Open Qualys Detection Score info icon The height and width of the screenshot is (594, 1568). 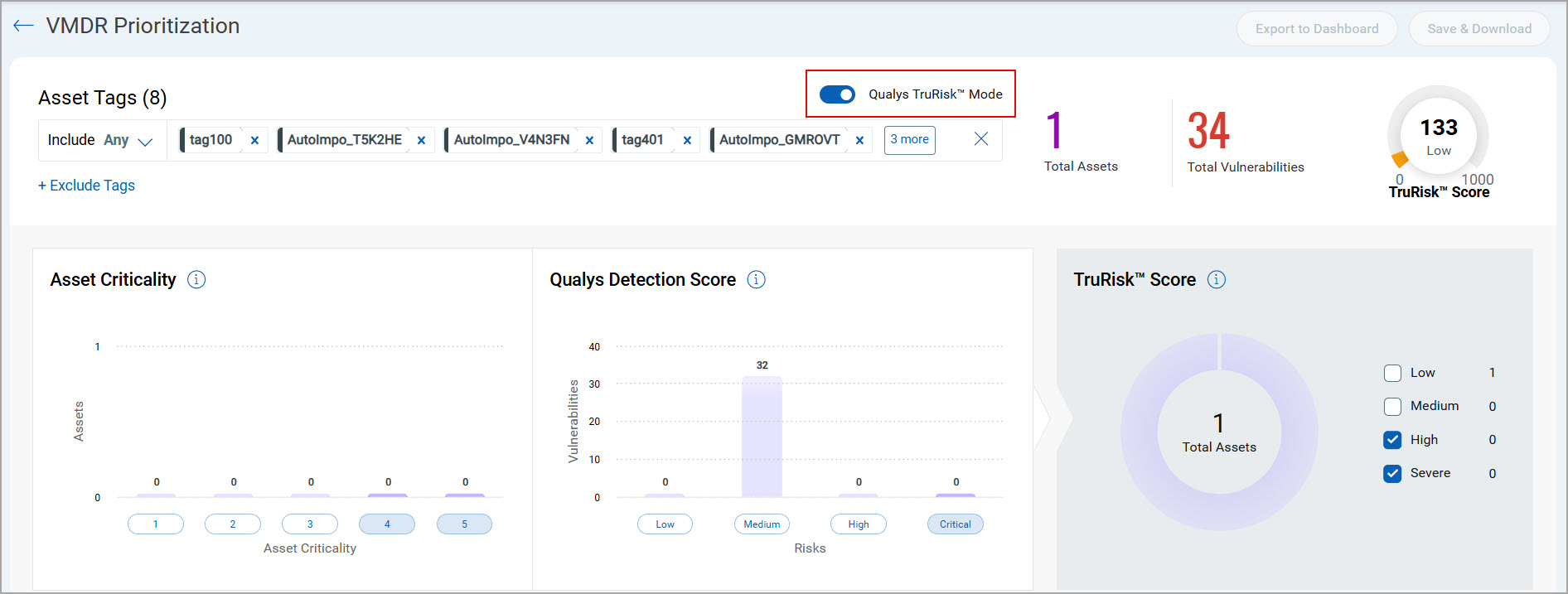(756, 280)
